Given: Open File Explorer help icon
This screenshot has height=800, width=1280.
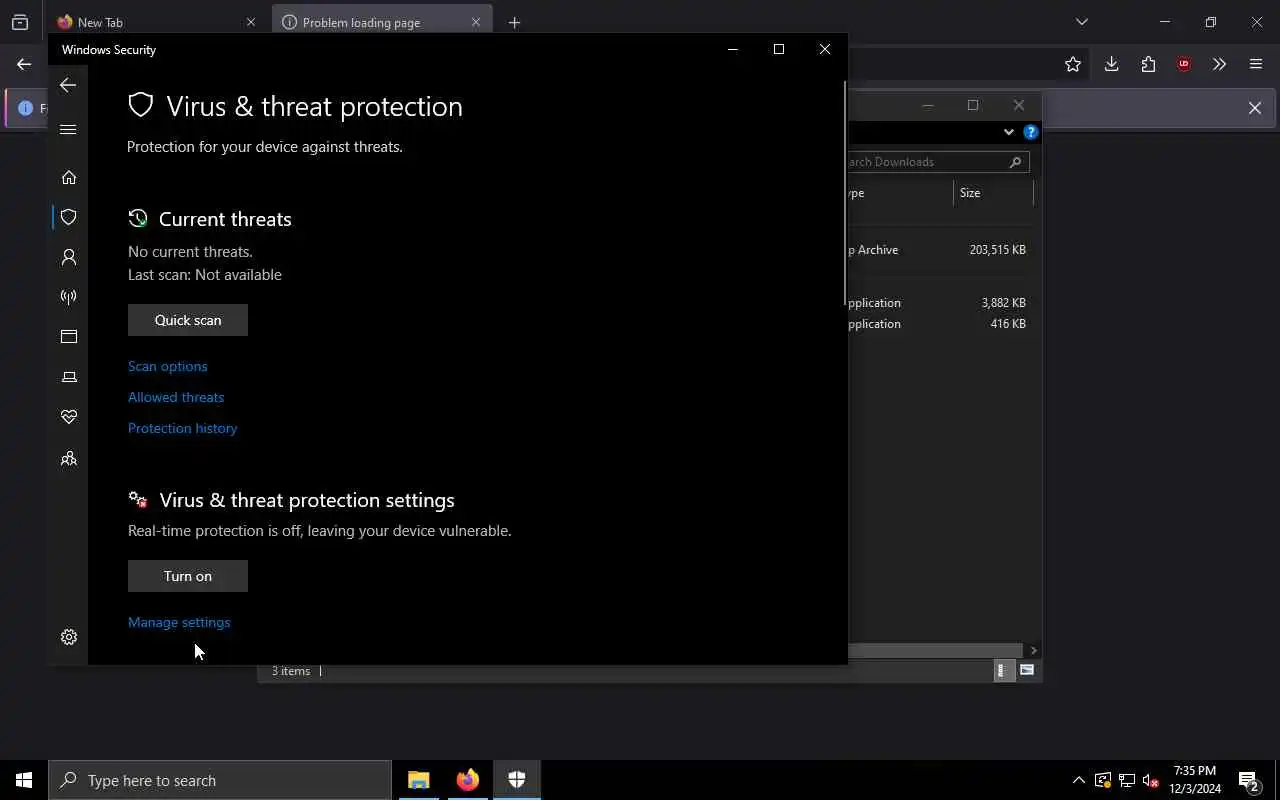Looking at the screenshot, I should (1030, 132).
